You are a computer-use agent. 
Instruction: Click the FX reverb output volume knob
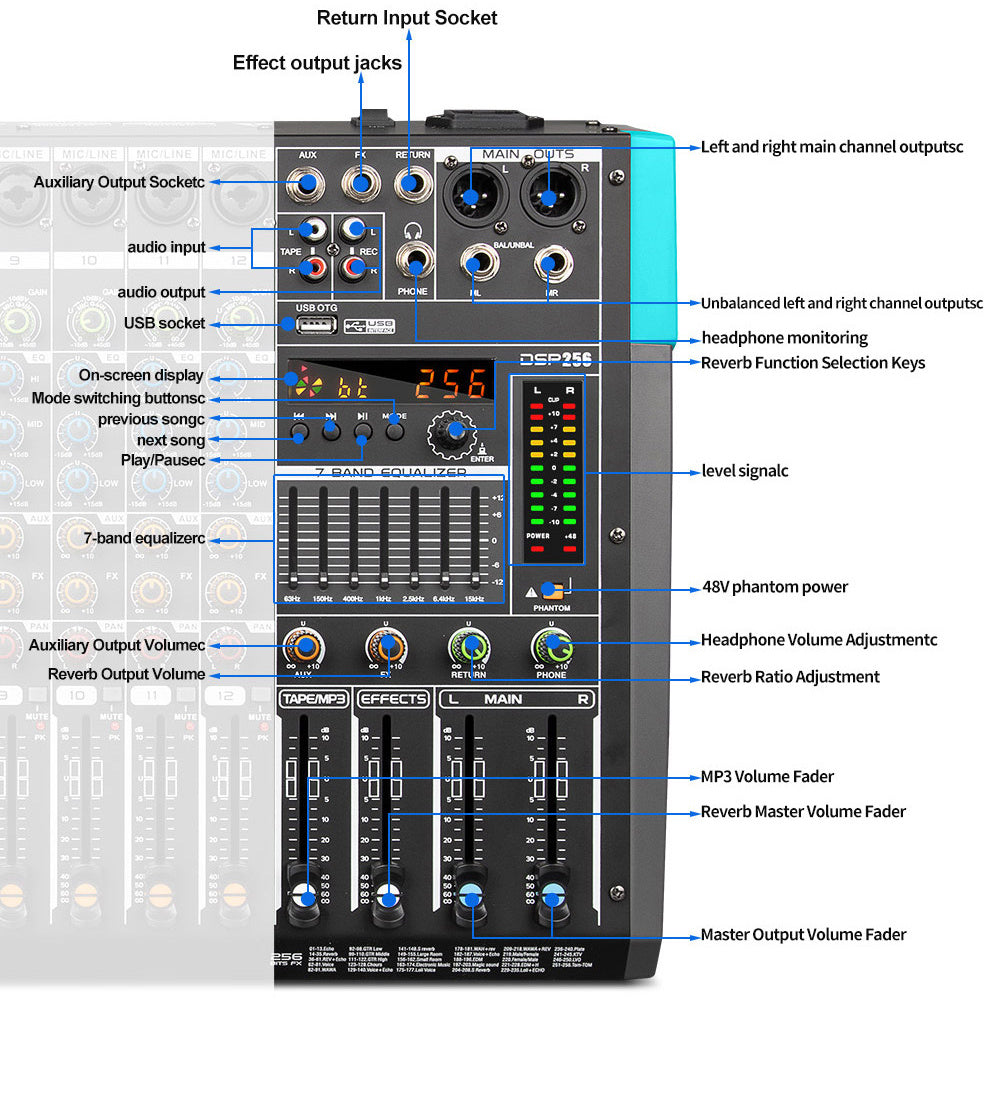coord(386,647)
